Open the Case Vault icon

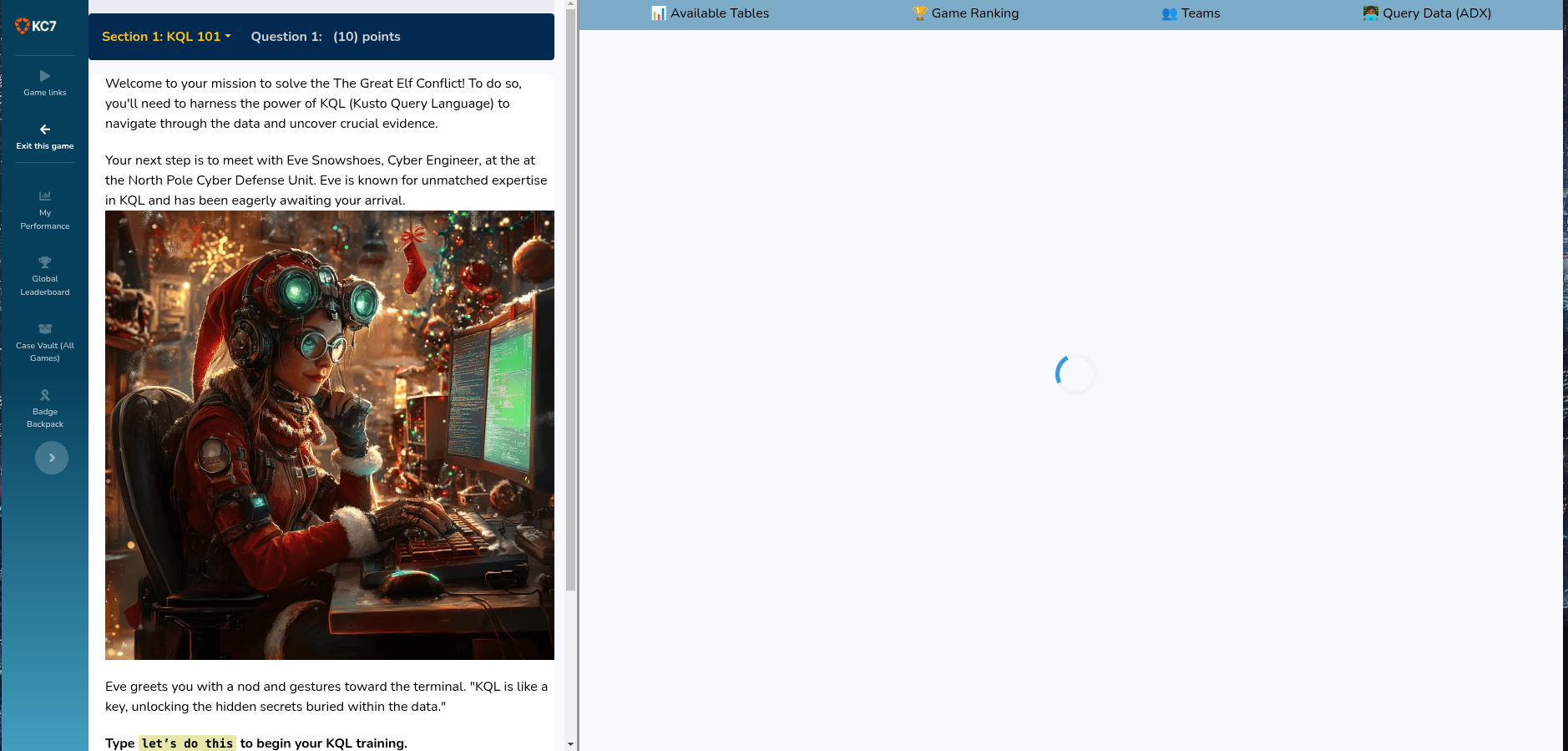click(45, 328)
